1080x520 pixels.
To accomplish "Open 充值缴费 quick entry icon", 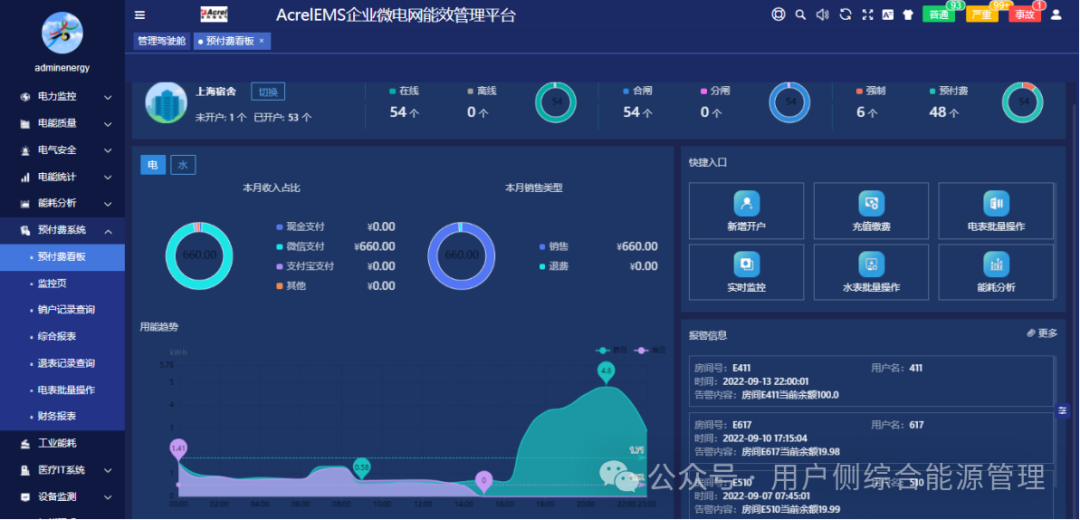I will click(x=871, y=204).
